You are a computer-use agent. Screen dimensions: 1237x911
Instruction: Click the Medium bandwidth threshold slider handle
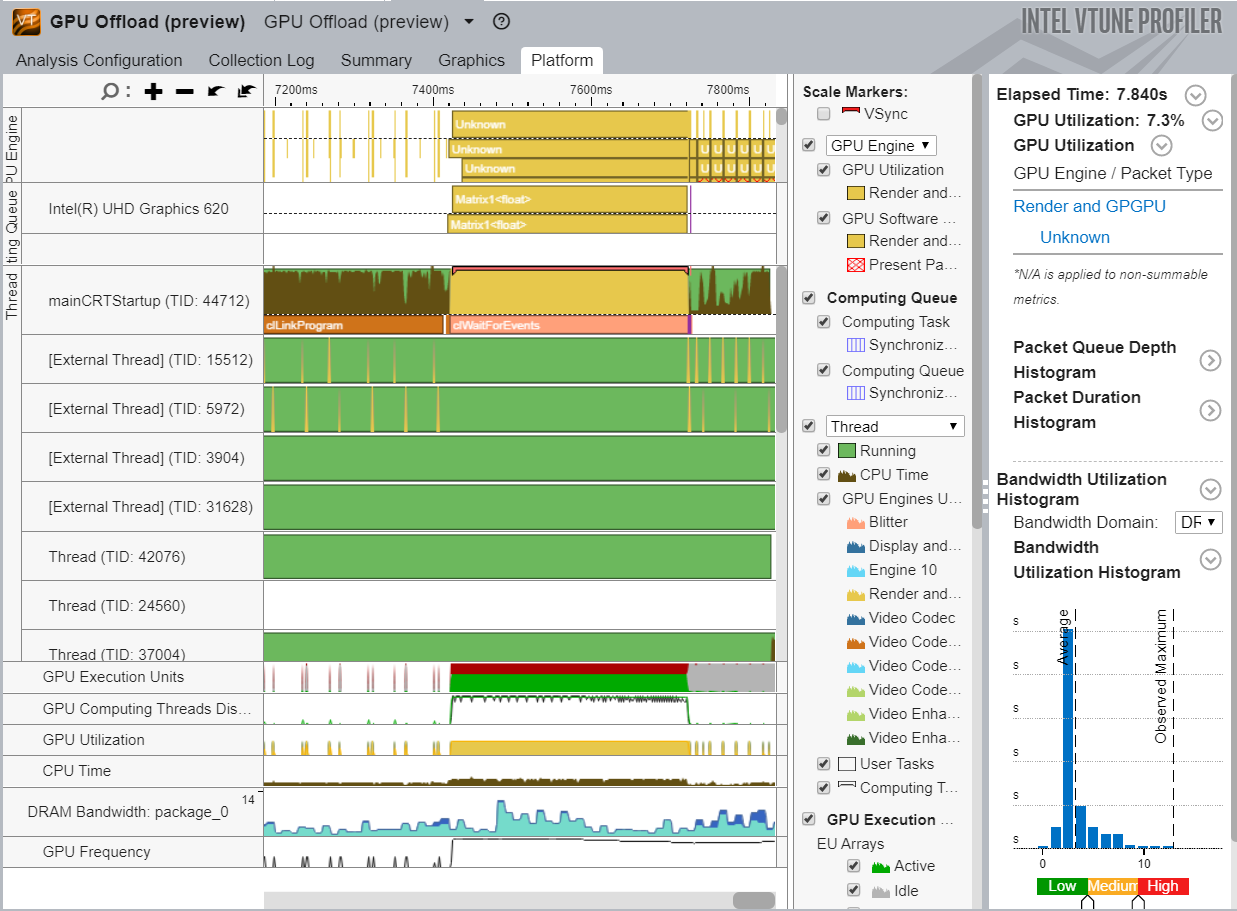(x=1087, y=903)
